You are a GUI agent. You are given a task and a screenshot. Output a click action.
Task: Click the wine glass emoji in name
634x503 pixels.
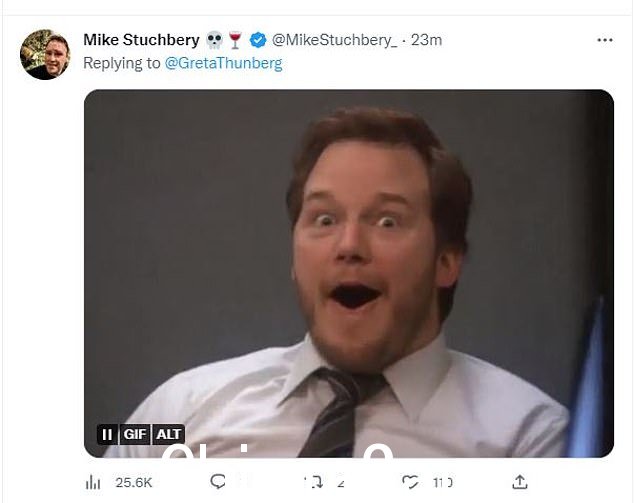pyautogui.click(x=235, y=40)
